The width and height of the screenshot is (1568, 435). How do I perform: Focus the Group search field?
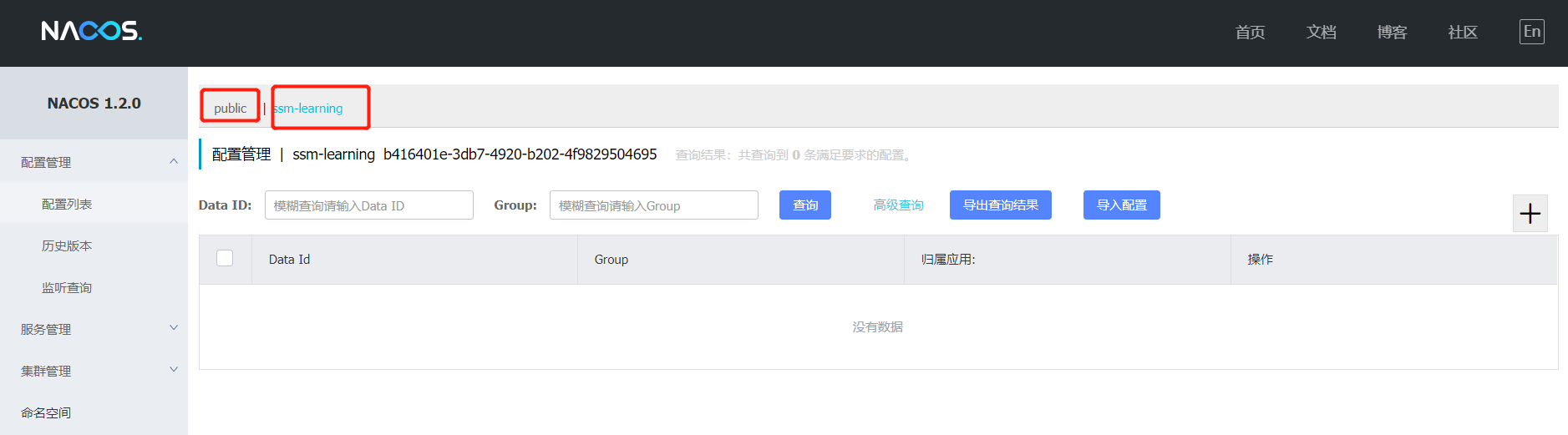coord(654,205)
